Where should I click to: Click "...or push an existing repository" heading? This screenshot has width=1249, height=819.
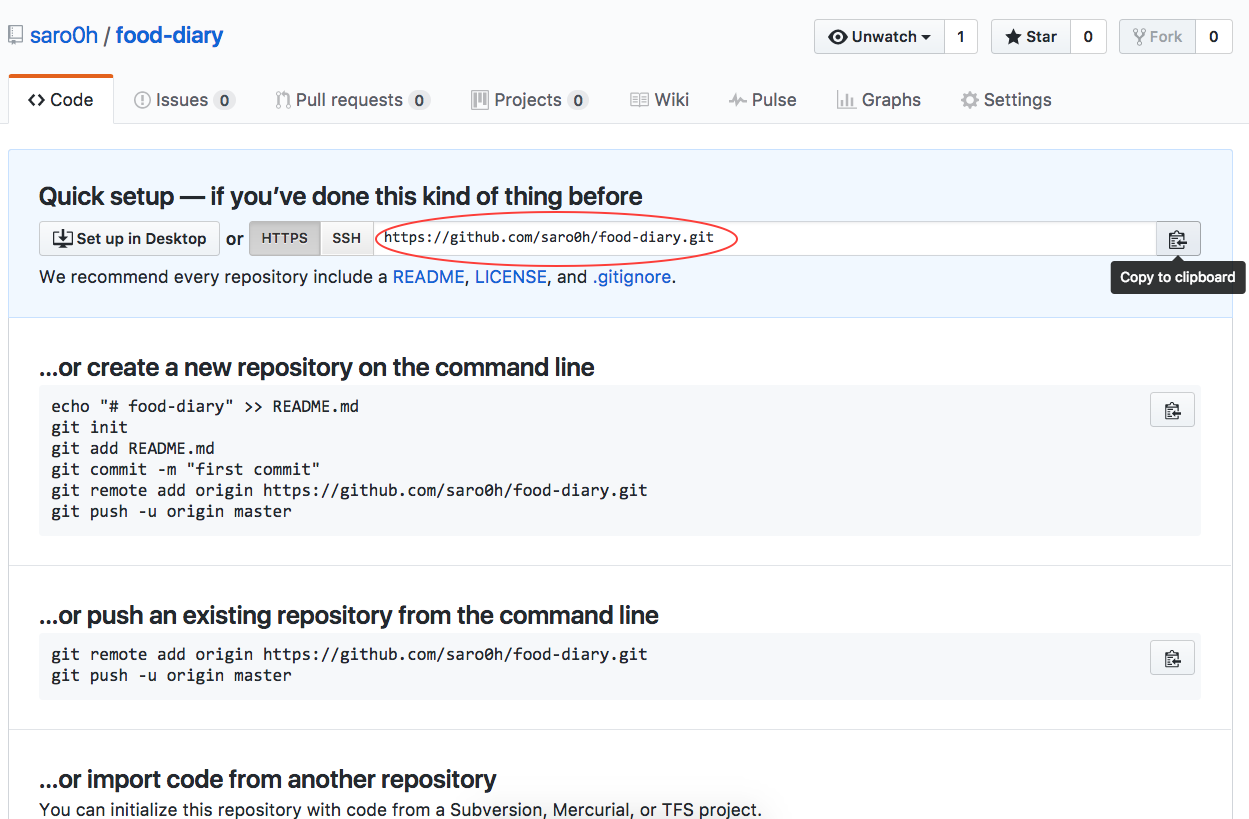tap(349, 616)
